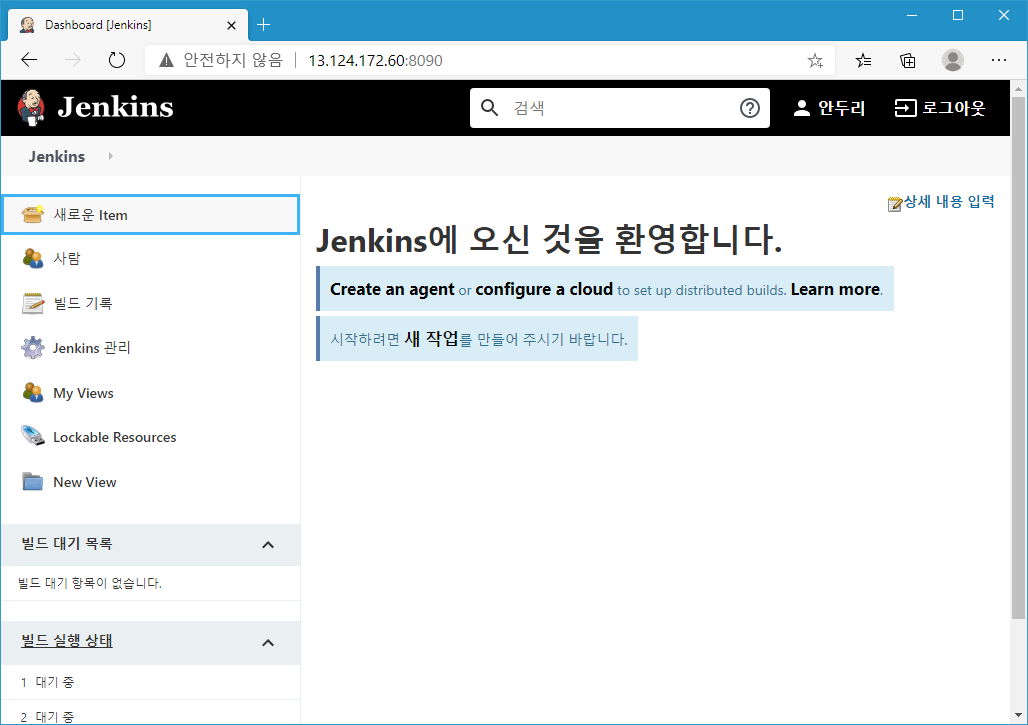Expand the breadcrumb arrow next to Jenkins
1028x725 pixels.
(x=110, y=156)
